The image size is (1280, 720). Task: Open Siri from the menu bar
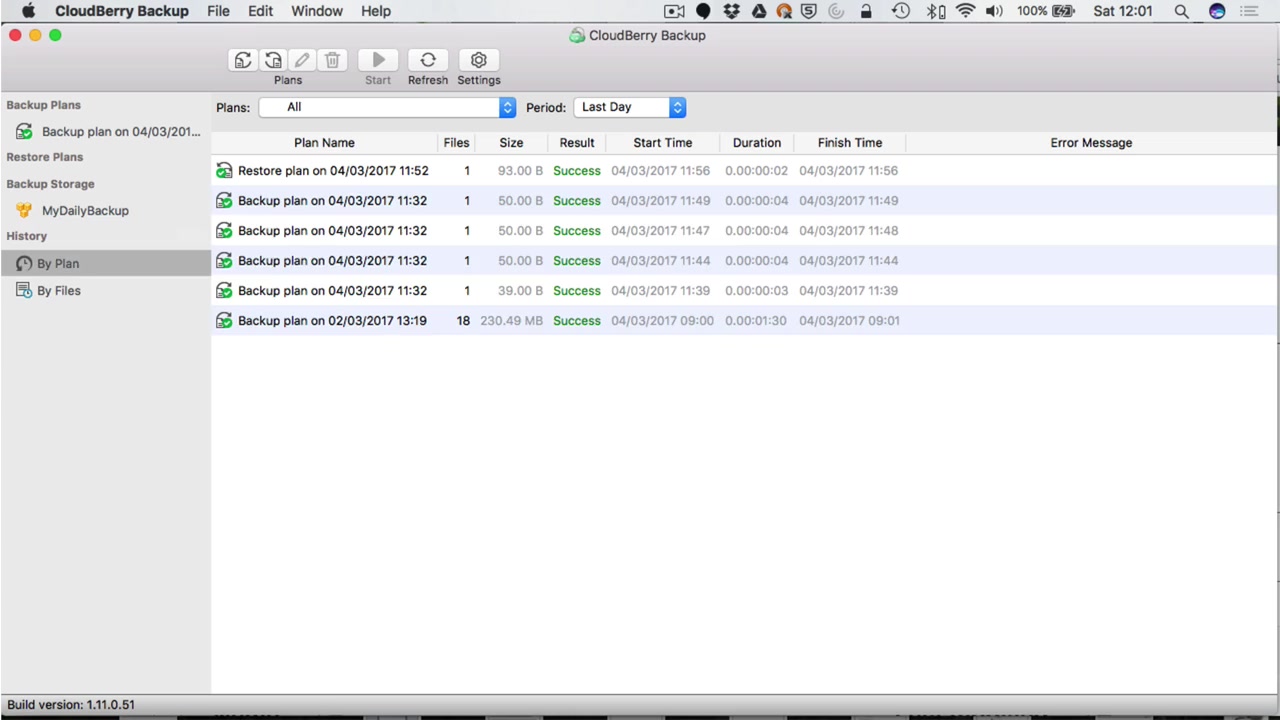pos(1217,11)
